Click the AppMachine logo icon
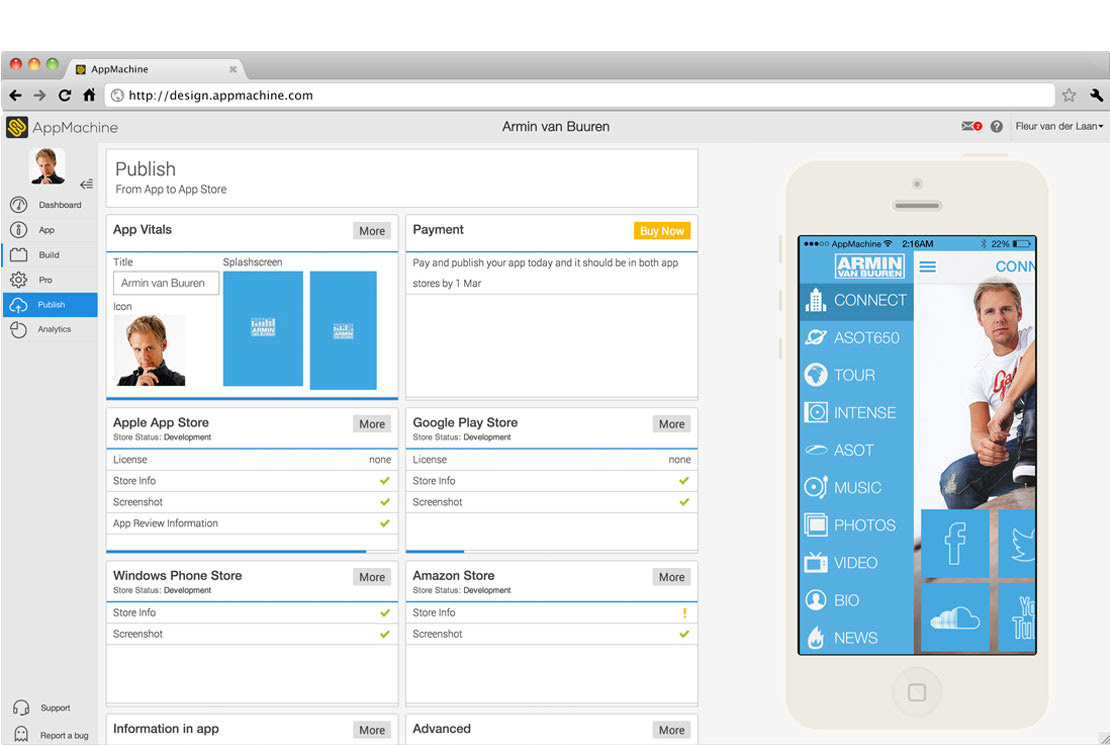 [x=17, y=127]
